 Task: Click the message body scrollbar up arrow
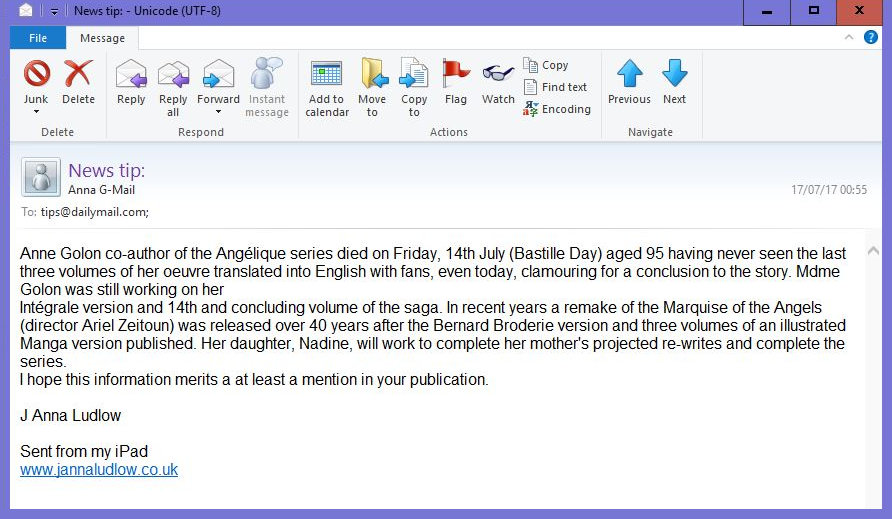coord(874,250)
